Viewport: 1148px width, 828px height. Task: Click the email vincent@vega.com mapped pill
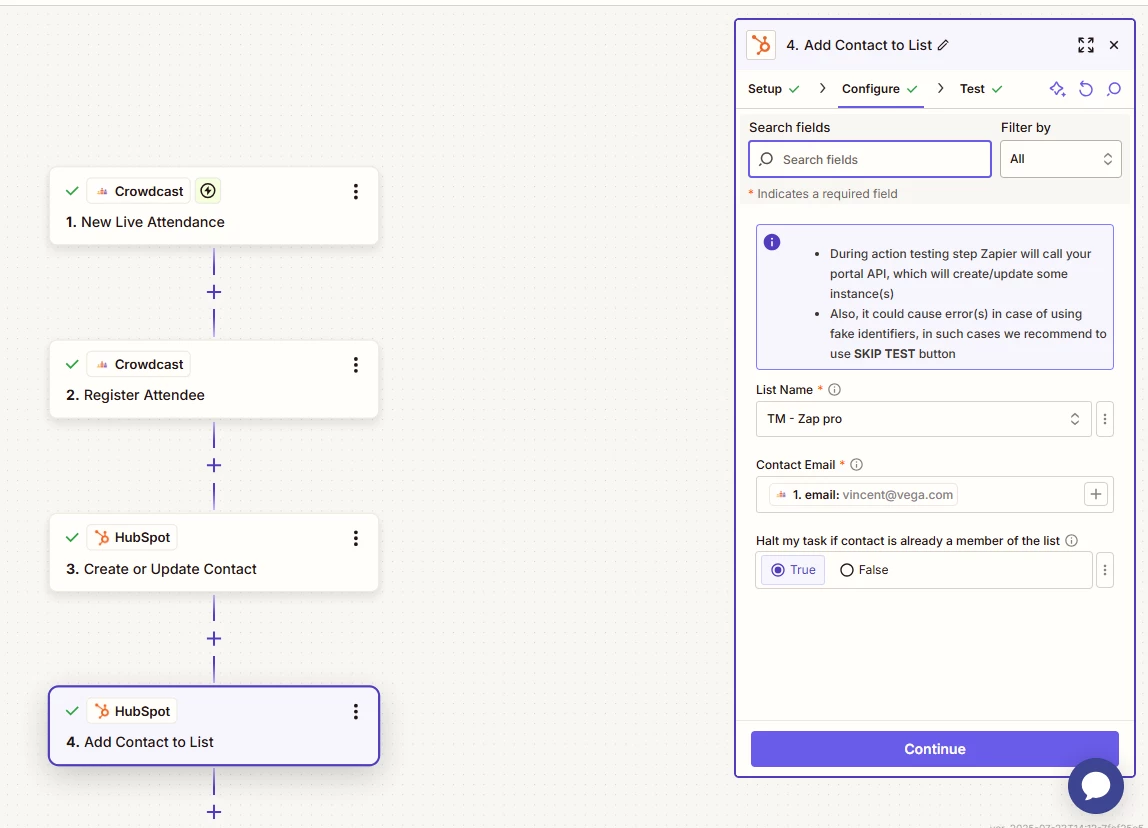[864, 495]
